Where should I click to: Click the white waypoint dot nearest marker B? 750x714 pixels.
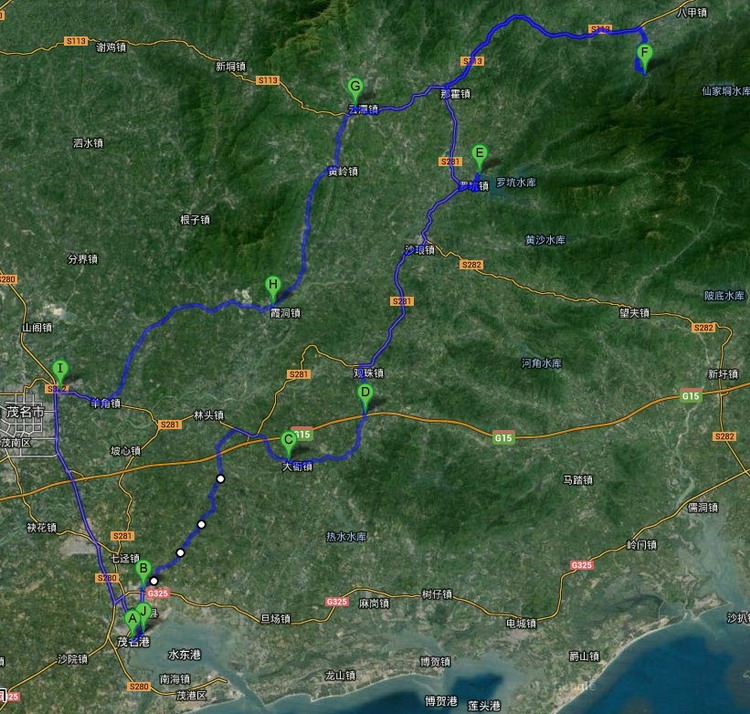(154, 580)
